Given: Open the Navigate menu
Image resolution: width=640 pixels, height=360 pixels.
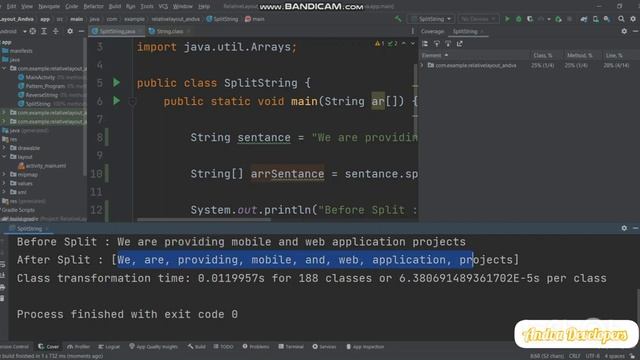Looking at the screenshot, I should point(49,7).
